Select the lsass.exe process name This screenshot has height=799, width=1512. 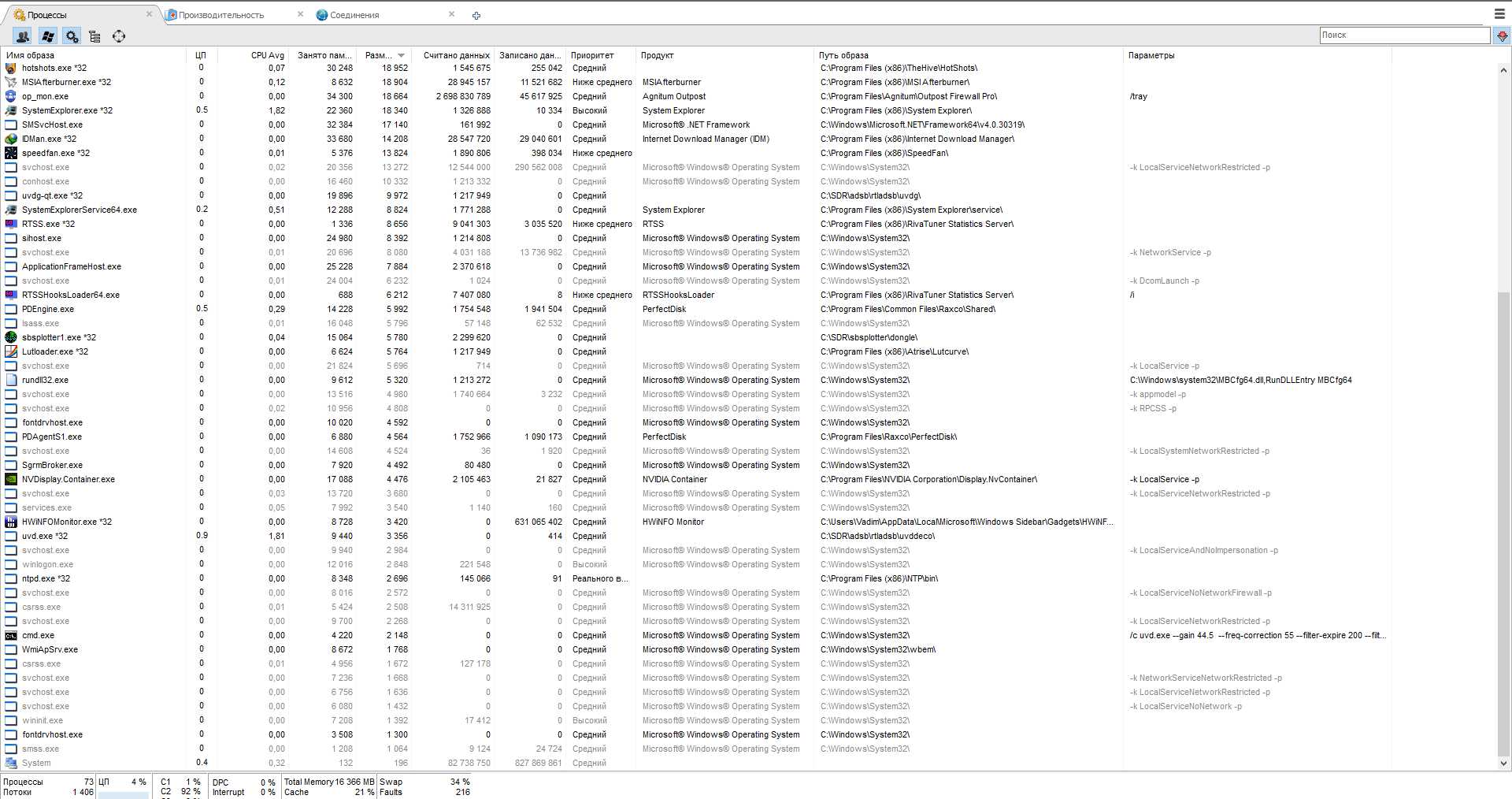click(40, 323)
